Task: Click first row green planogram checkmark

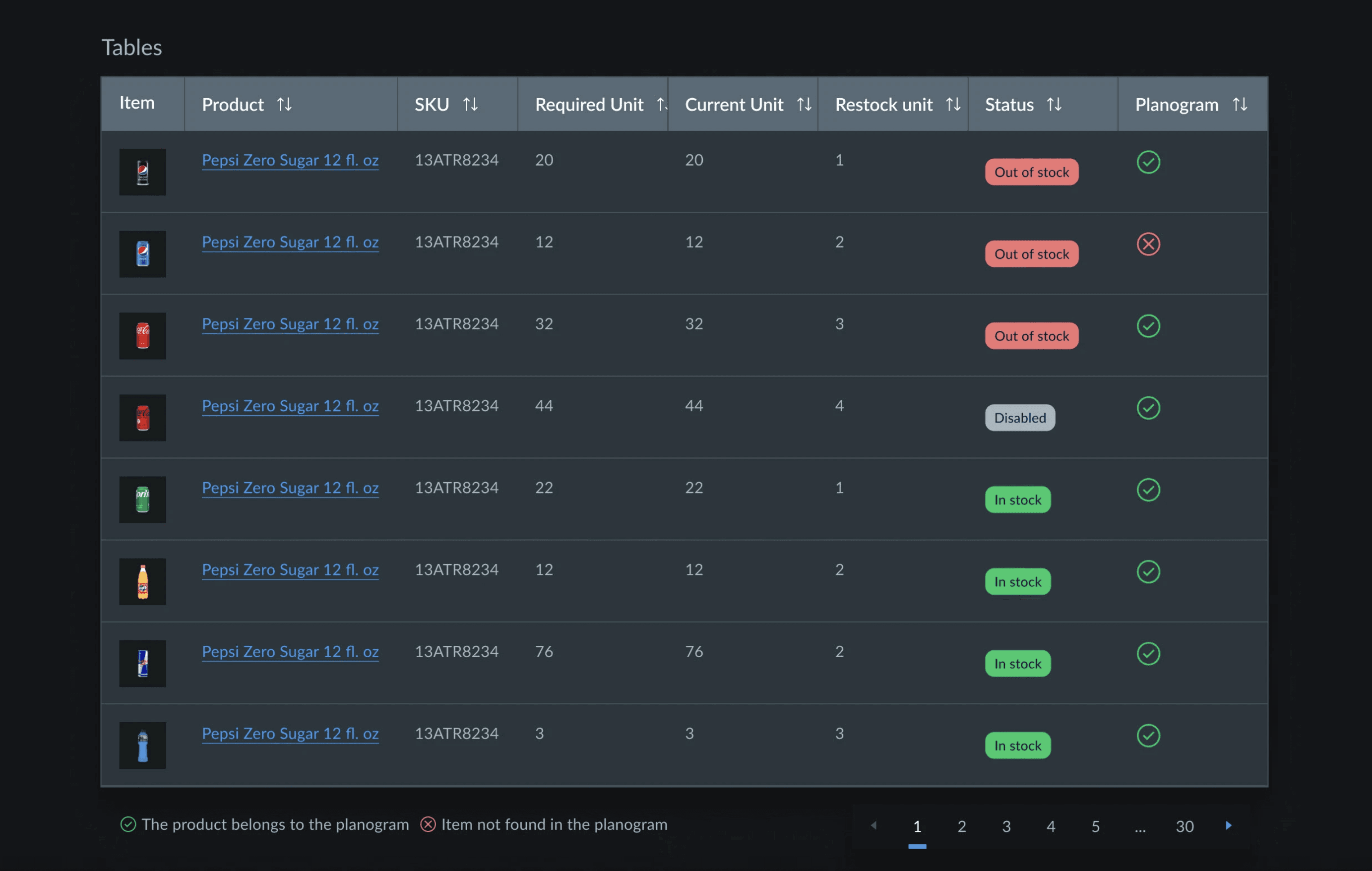Action: (1148, 162)
